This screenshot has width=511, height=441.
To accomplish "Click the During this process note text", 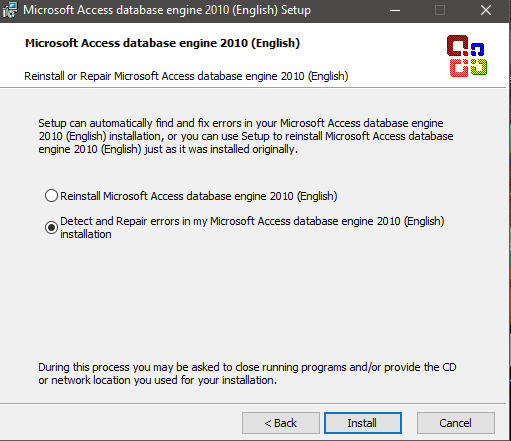I will (247, 373).
